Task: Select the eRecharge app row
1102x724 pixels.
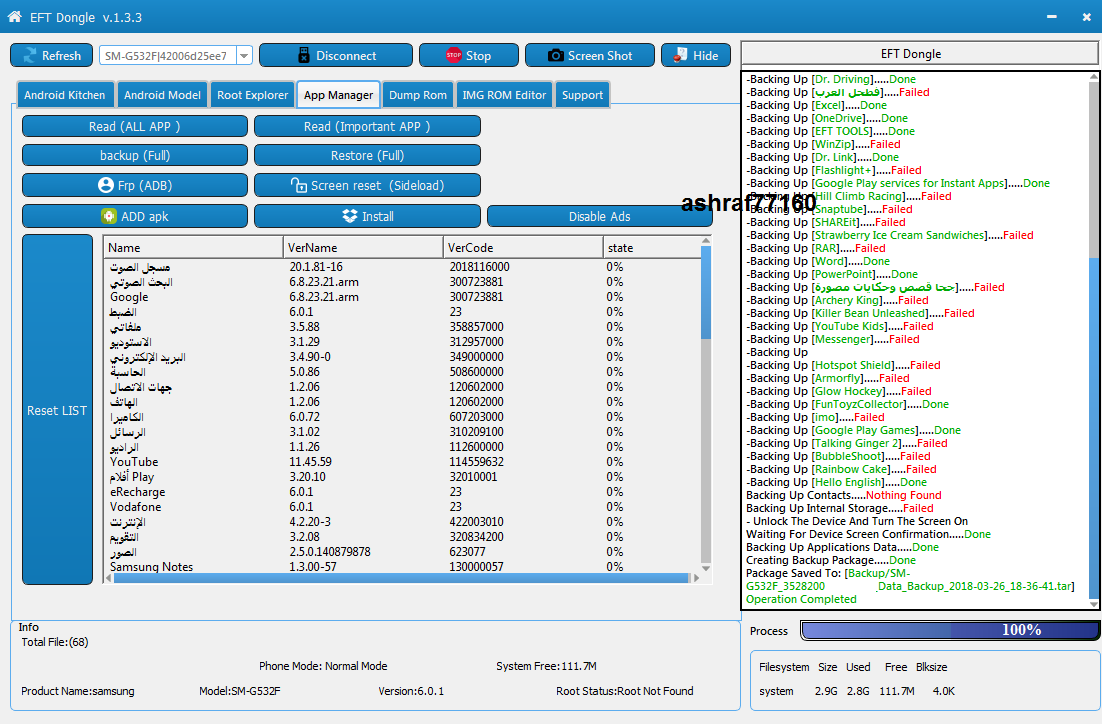Action: (x=402, y=492)
